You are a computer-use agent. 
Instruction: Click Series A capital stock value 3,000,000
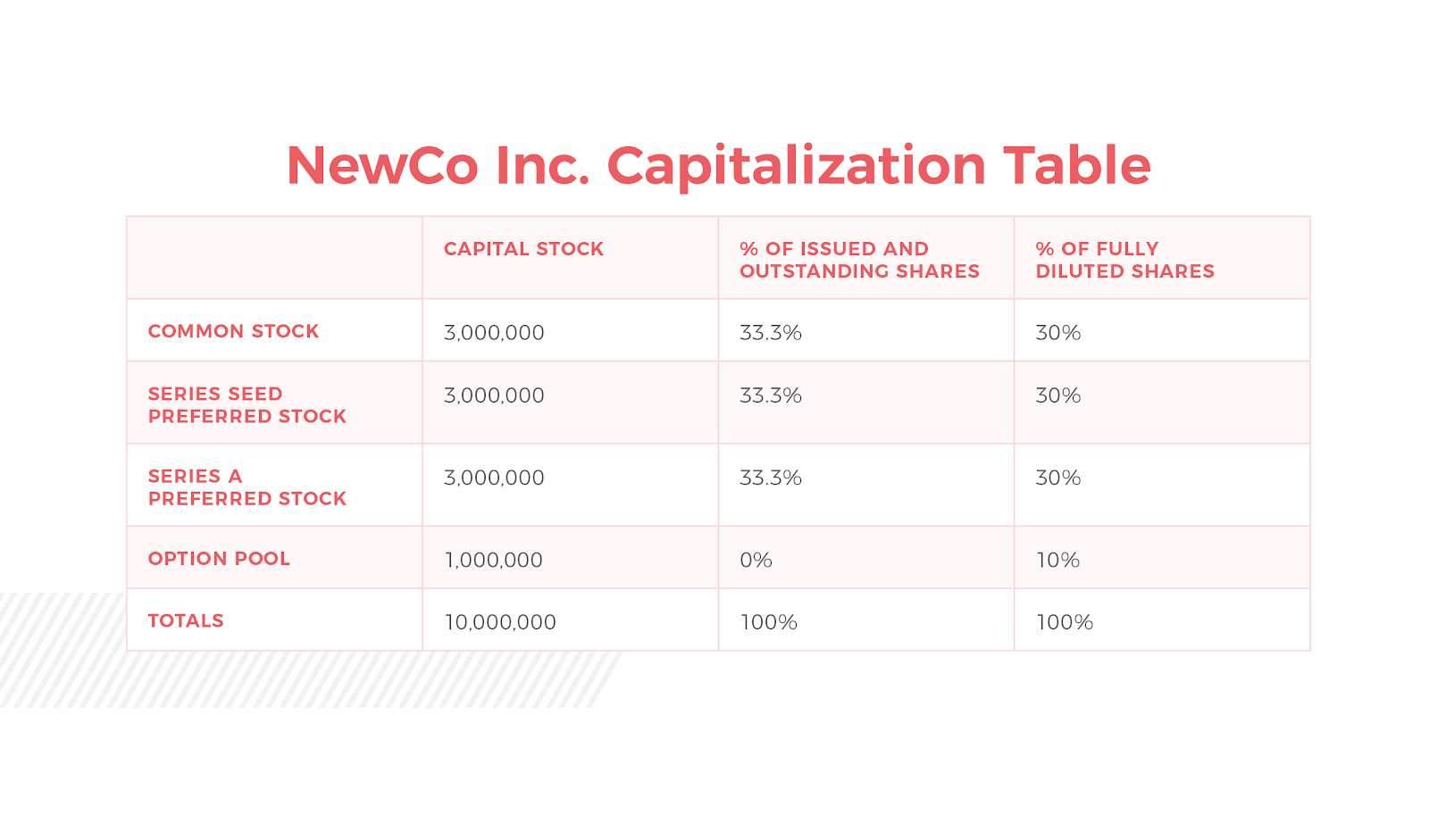tap(494, 478)
